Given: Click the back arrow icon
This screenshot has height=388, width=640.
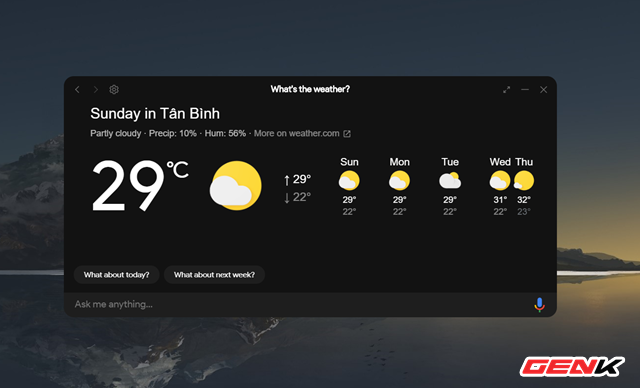Looking at the screenshot, I should tap(77, 89).
